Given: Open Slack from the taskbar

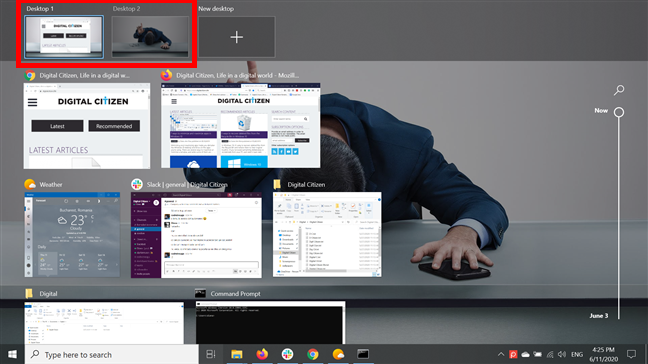Looking at the screenshot, I should click(x=287, y=354).
